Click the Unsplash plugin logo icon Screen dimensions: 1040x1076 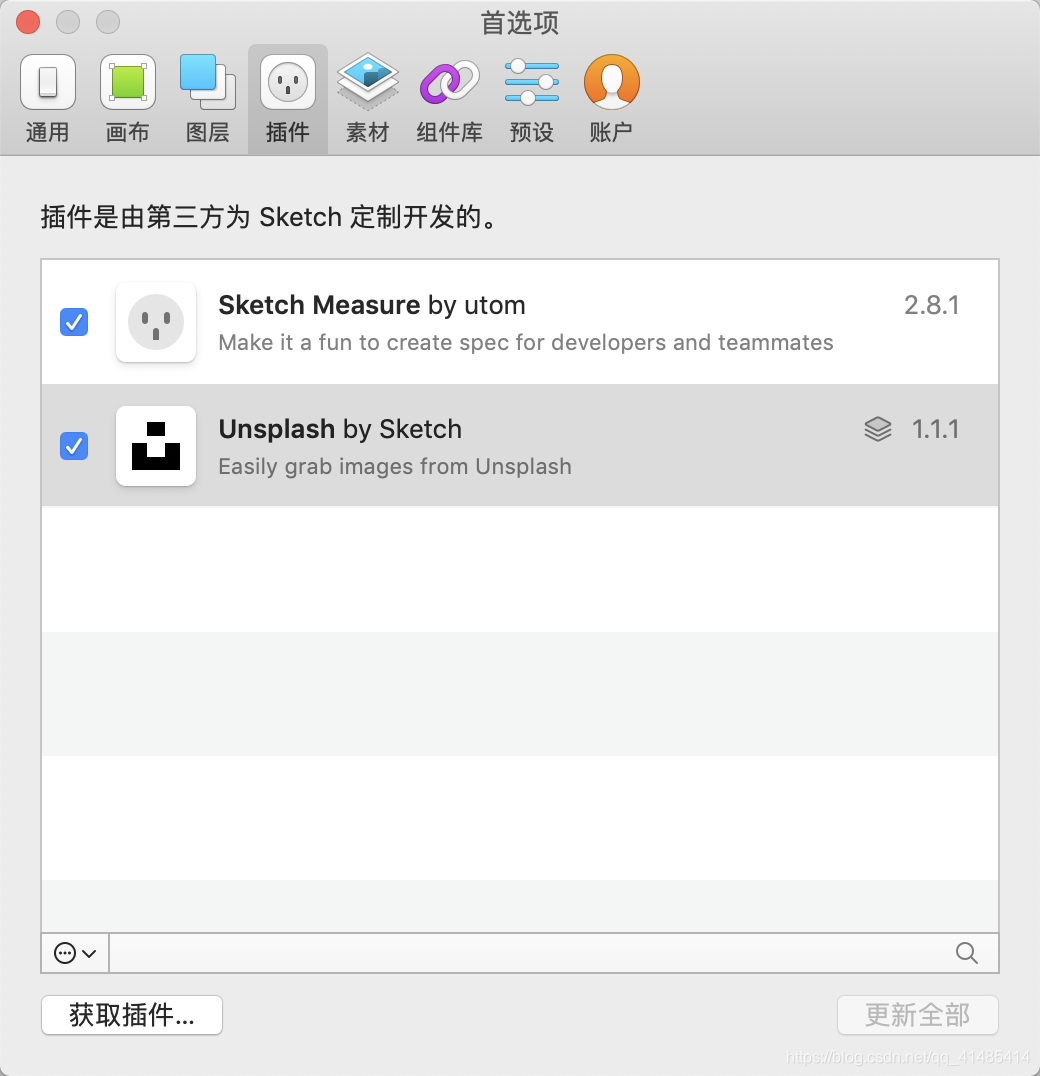pos(156,446)
